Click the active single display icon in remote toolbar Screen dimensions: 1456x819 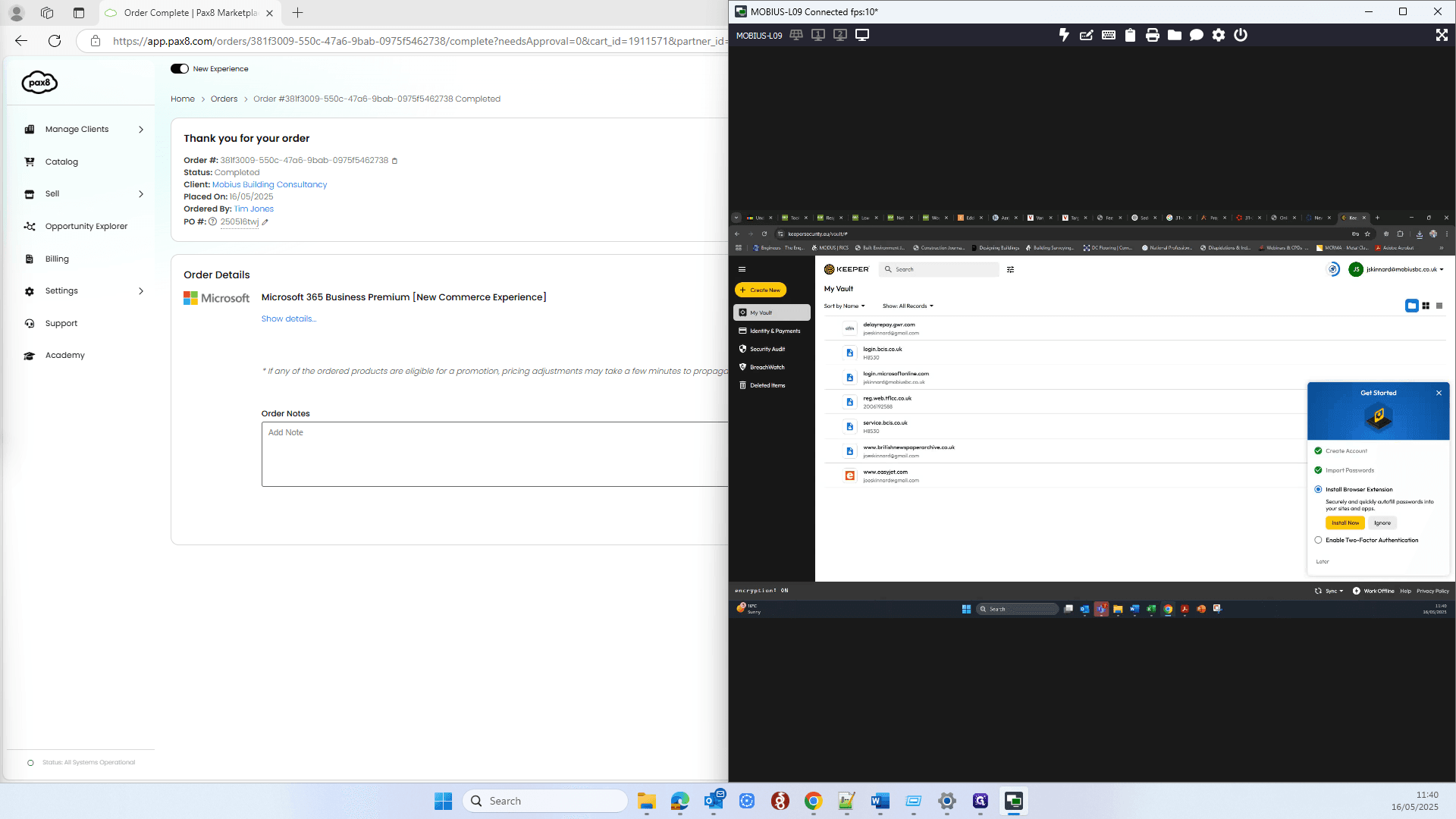click(862, 35)
